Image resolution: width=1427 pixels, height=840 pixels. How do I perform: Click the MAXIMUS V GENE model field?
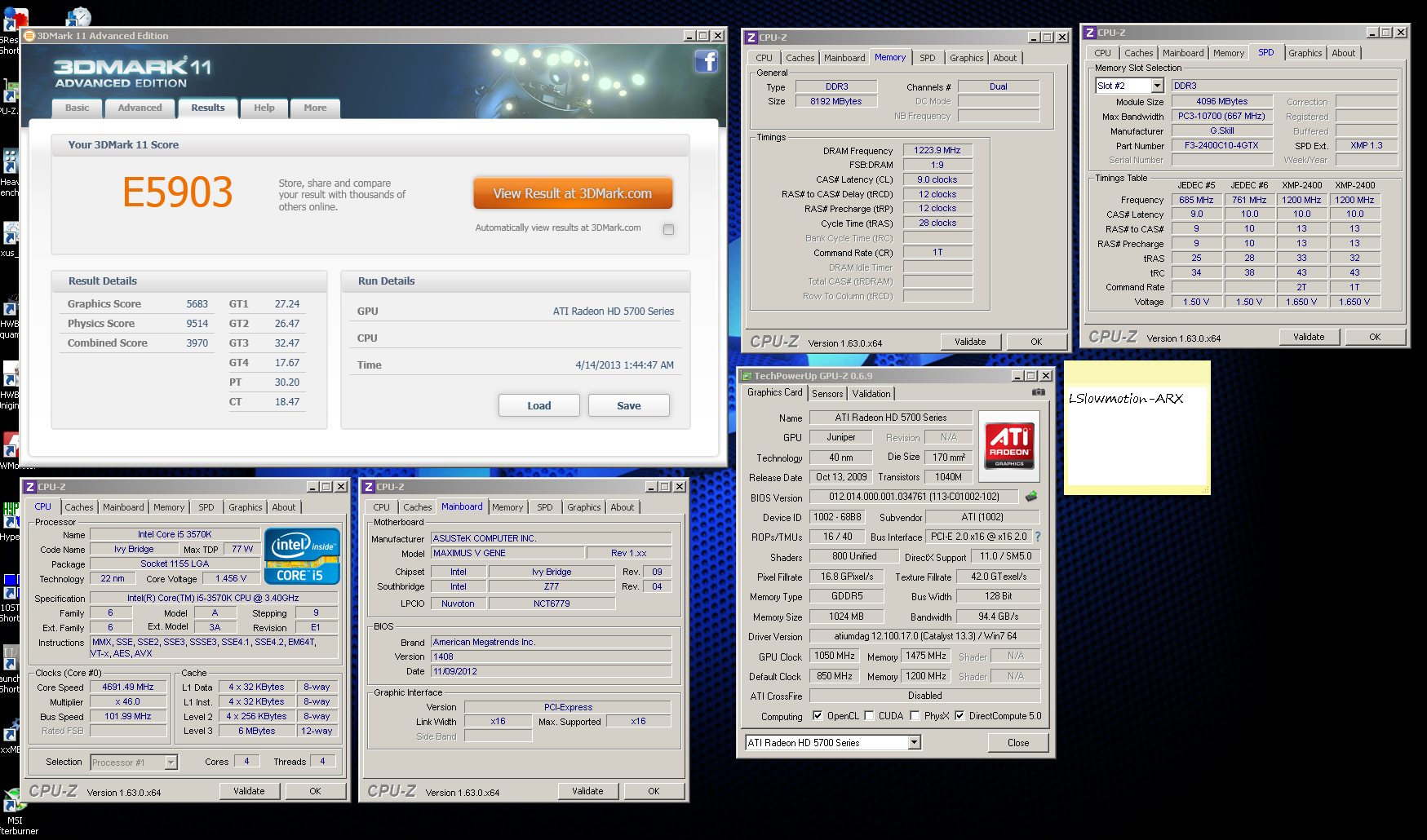click(x=507, y=553)
